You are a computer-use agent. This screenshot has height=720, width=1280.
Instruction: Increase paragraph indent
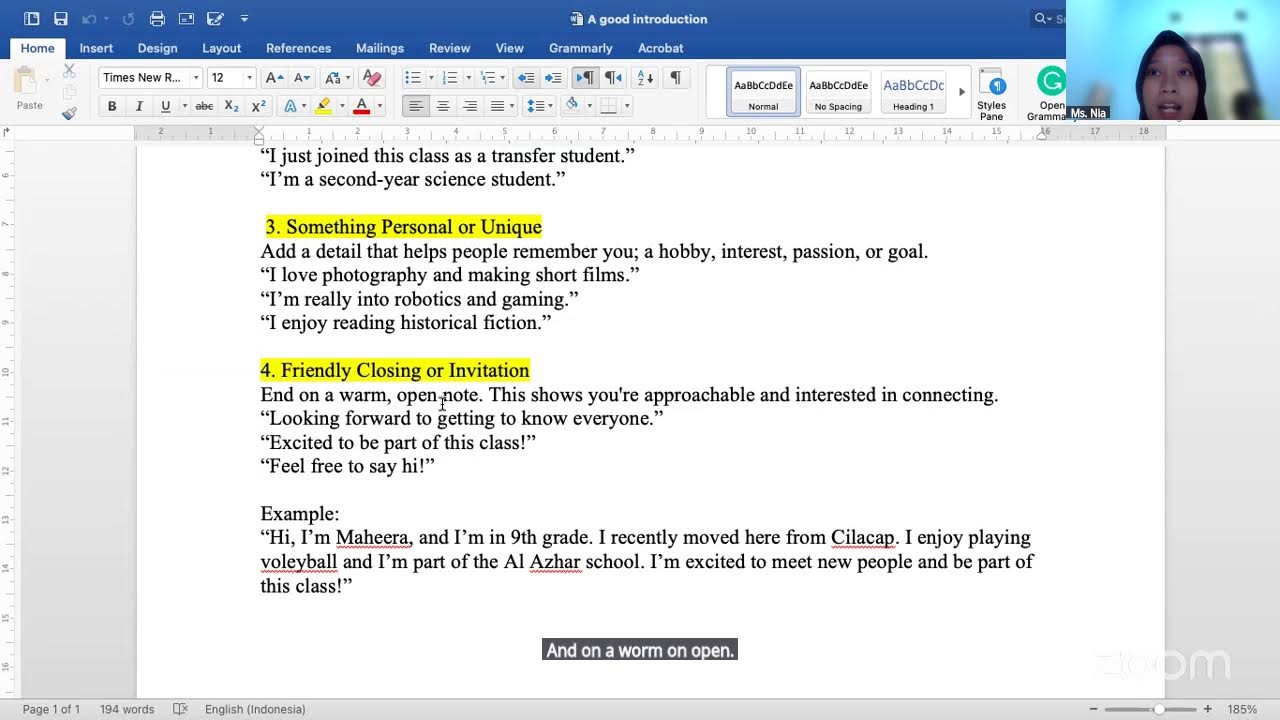[552, 77]
